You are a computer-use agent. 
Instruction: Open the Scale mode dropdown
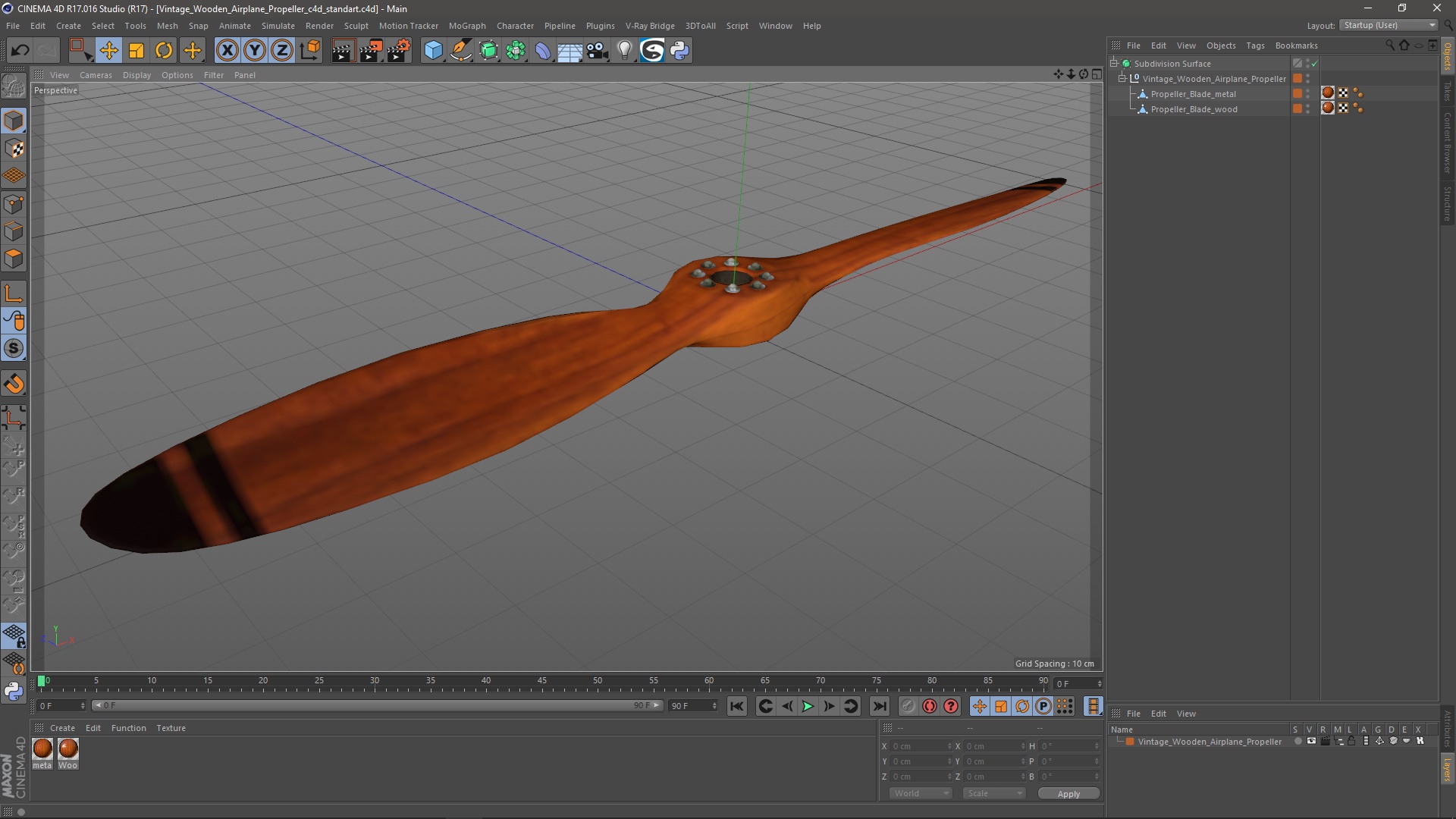(x=994, y=793)
